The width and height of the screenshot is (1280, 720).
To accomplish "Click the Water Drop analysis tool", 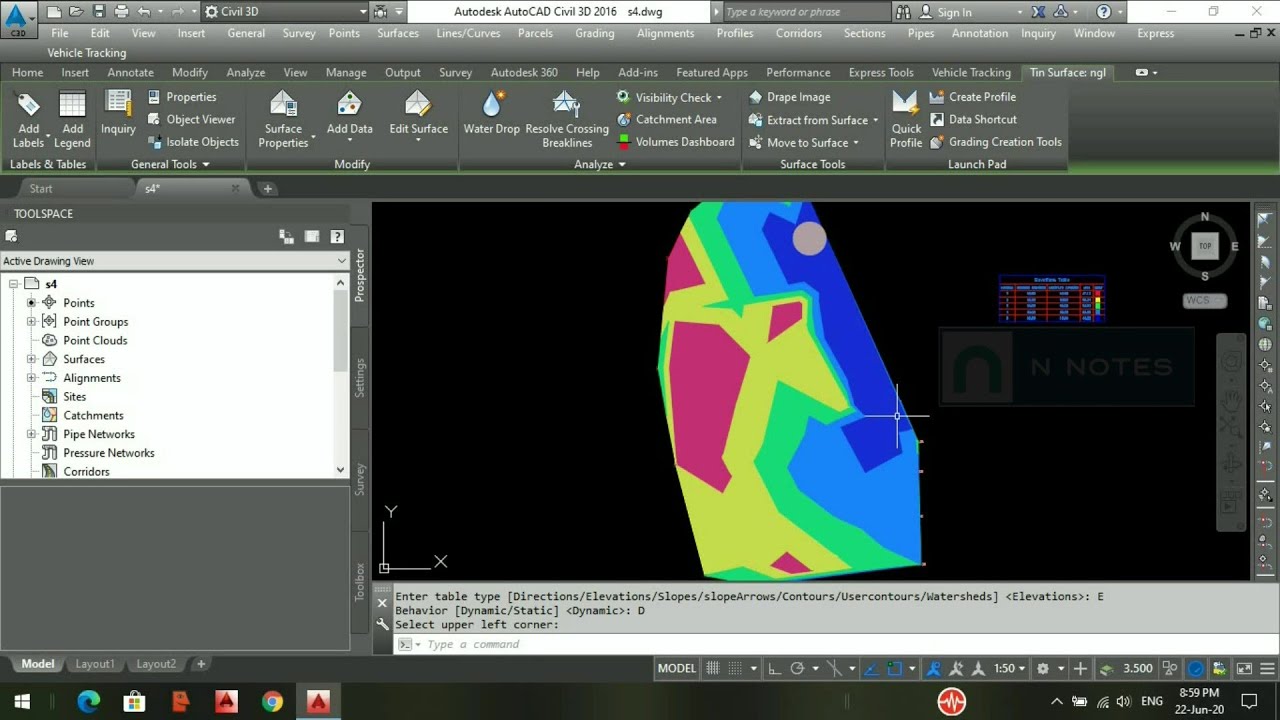I will pyautogui.click(x=492, y=113).
